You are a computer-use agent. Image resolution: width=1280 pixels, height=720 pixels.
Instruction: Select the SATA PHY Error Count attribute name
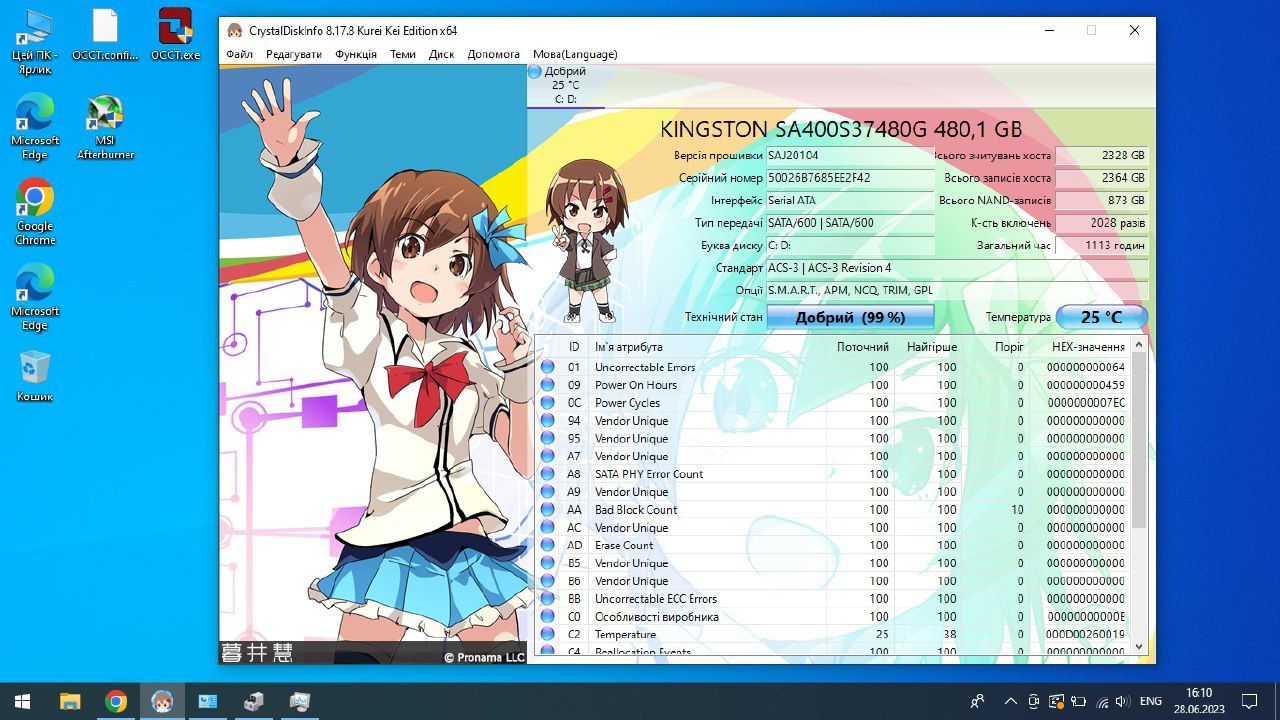(x=649, y=474)
